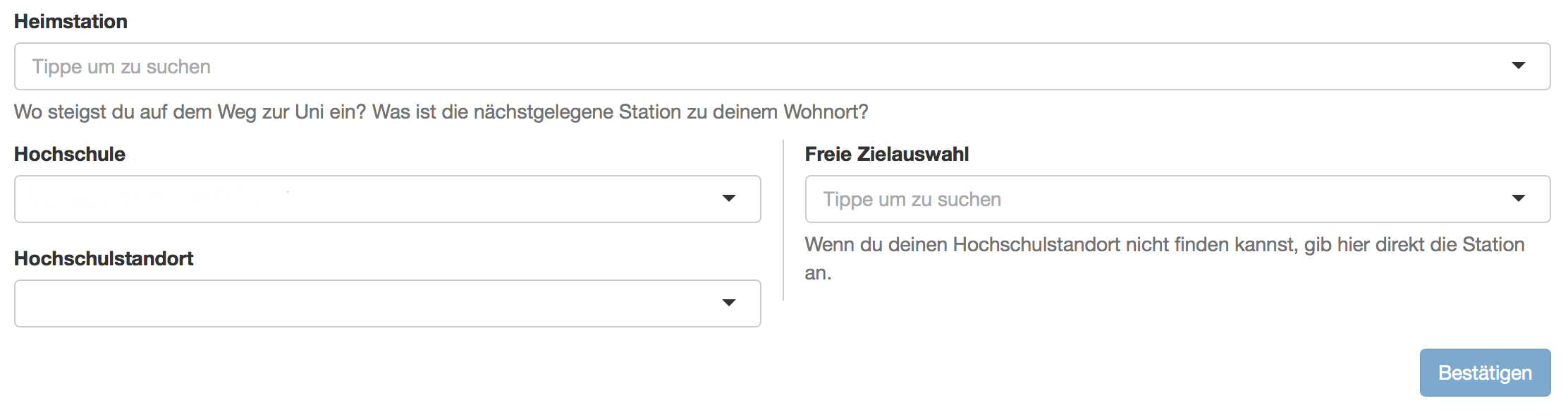
Task: Expand the Hochschule select box
Action: point(388,199)
